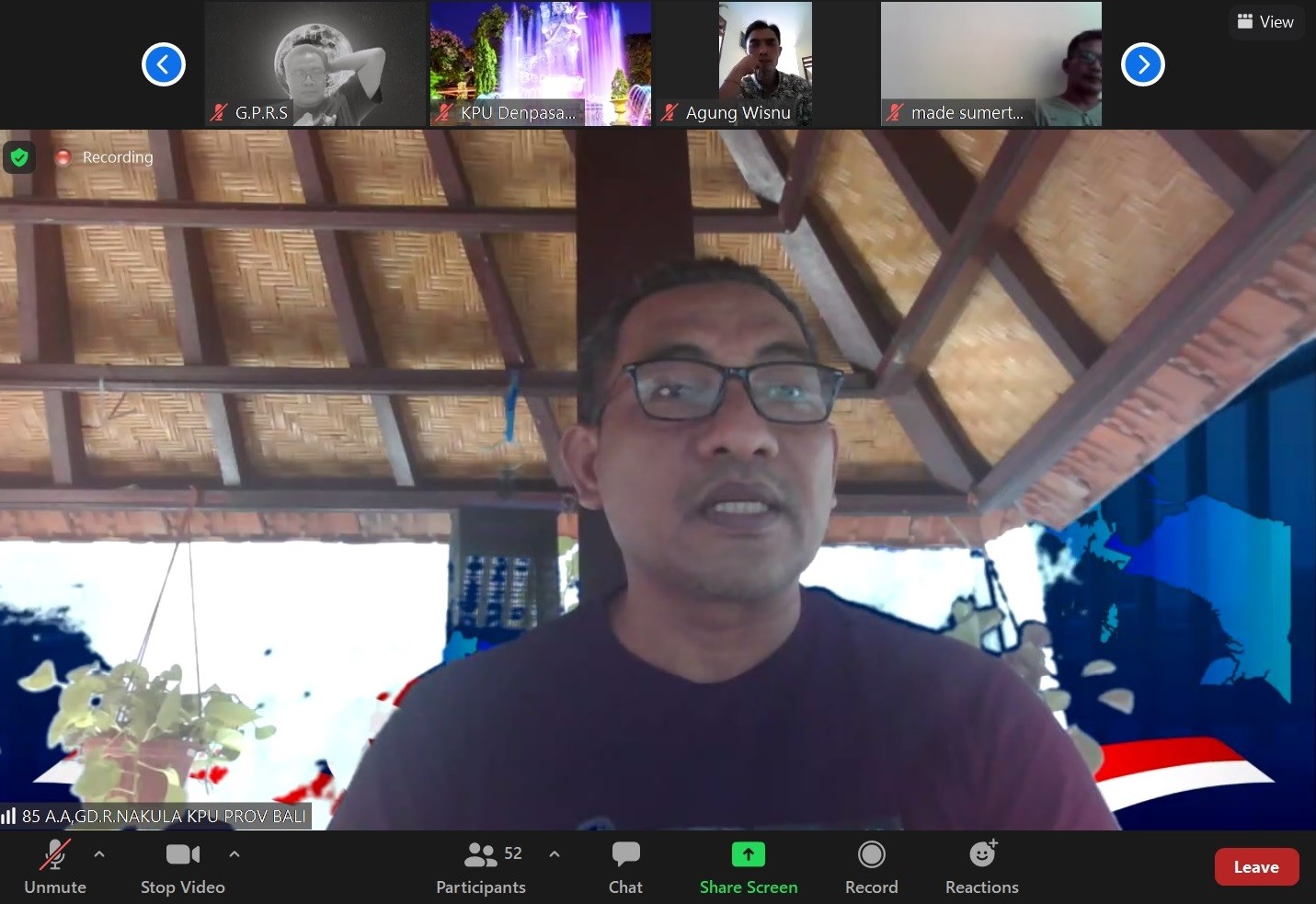Click the green encryption shield icon
Screen dimensions: 1316x904
tap(19, 157)
